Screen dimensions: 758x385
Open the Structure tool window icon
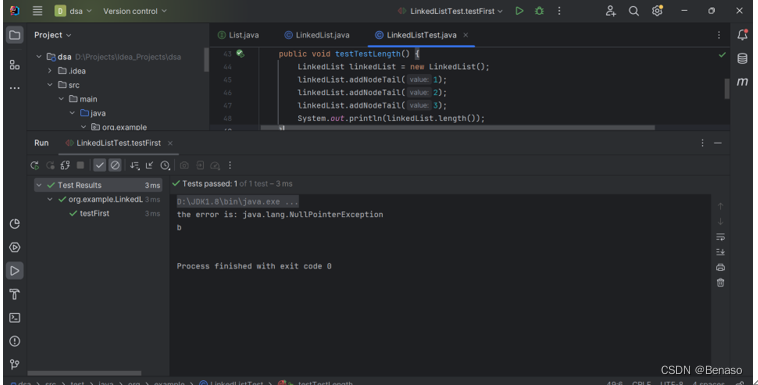tap(15, 64)
